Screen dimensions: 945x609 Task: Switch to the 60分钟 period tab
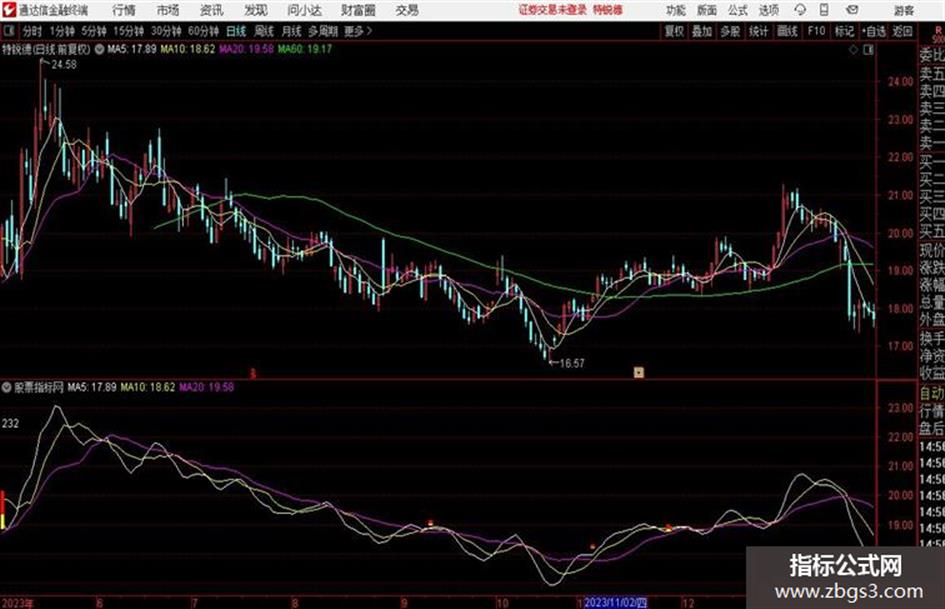(x=203, y=31)
